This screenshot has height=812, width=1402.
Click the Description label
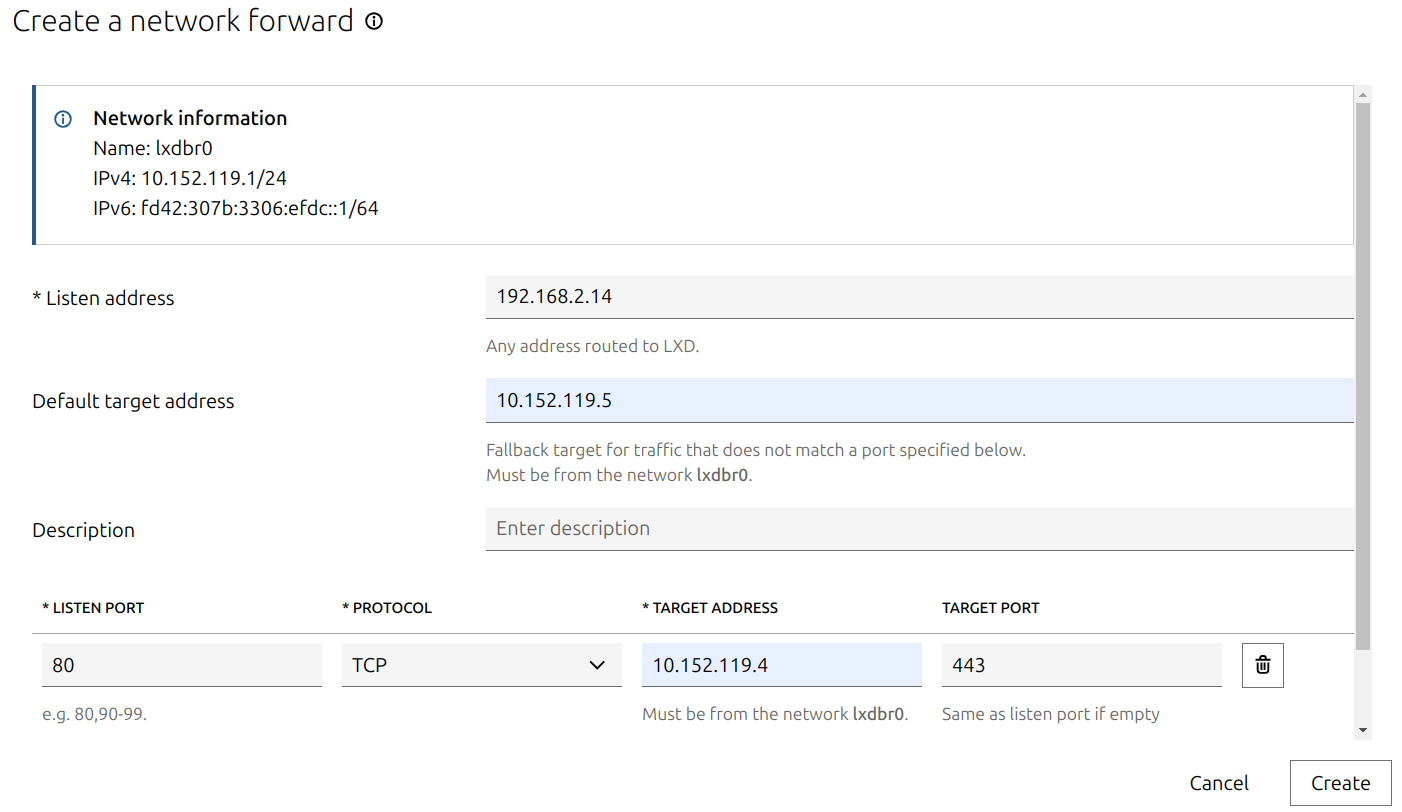(83, 530)
